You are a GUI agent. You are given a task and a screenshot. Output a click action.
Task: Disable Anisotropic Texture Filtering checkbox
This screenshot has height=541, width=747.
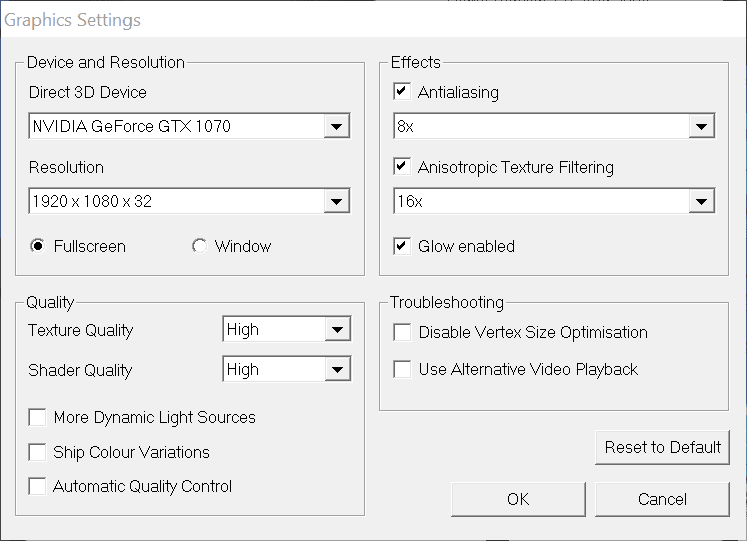402,166
